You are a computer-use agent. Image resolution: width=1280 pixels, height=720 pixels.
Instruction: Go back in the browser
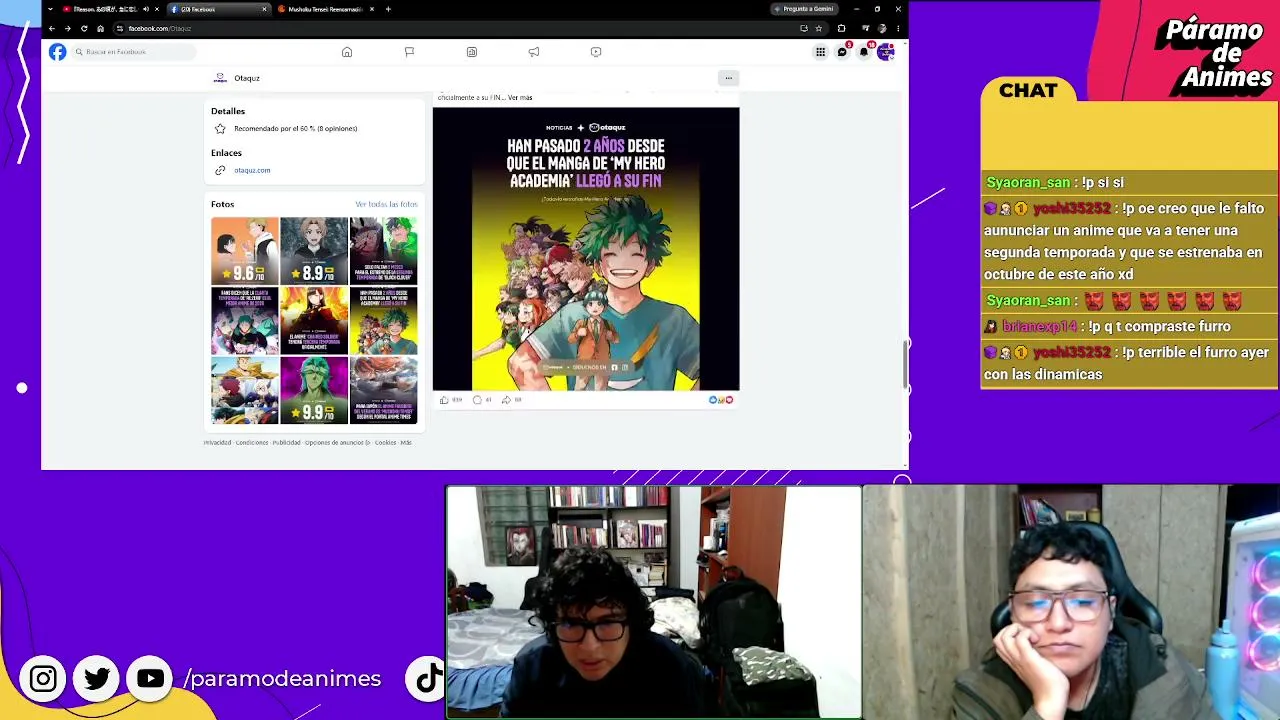point(52,28)
